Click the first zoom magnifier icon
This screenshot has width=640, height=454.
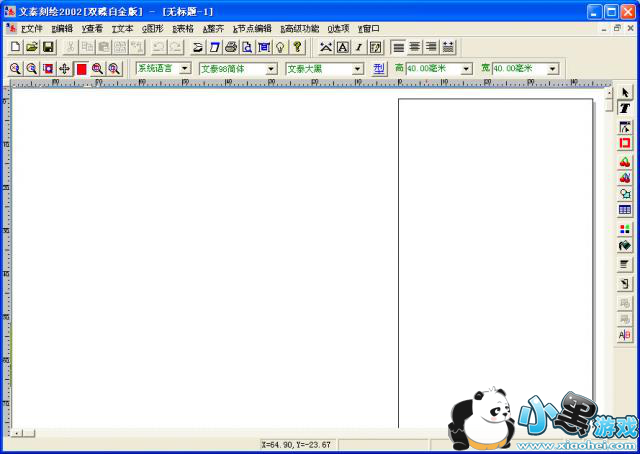[x=15, y=69]
